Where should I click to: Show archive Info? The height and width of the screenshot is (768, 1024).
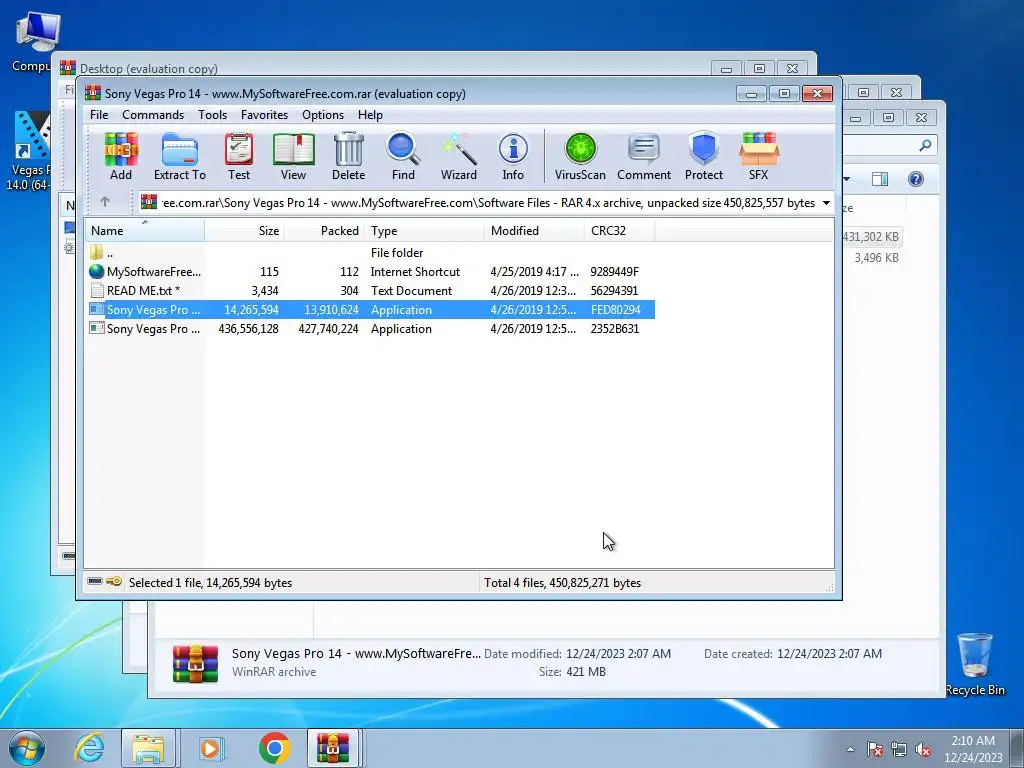513,157
